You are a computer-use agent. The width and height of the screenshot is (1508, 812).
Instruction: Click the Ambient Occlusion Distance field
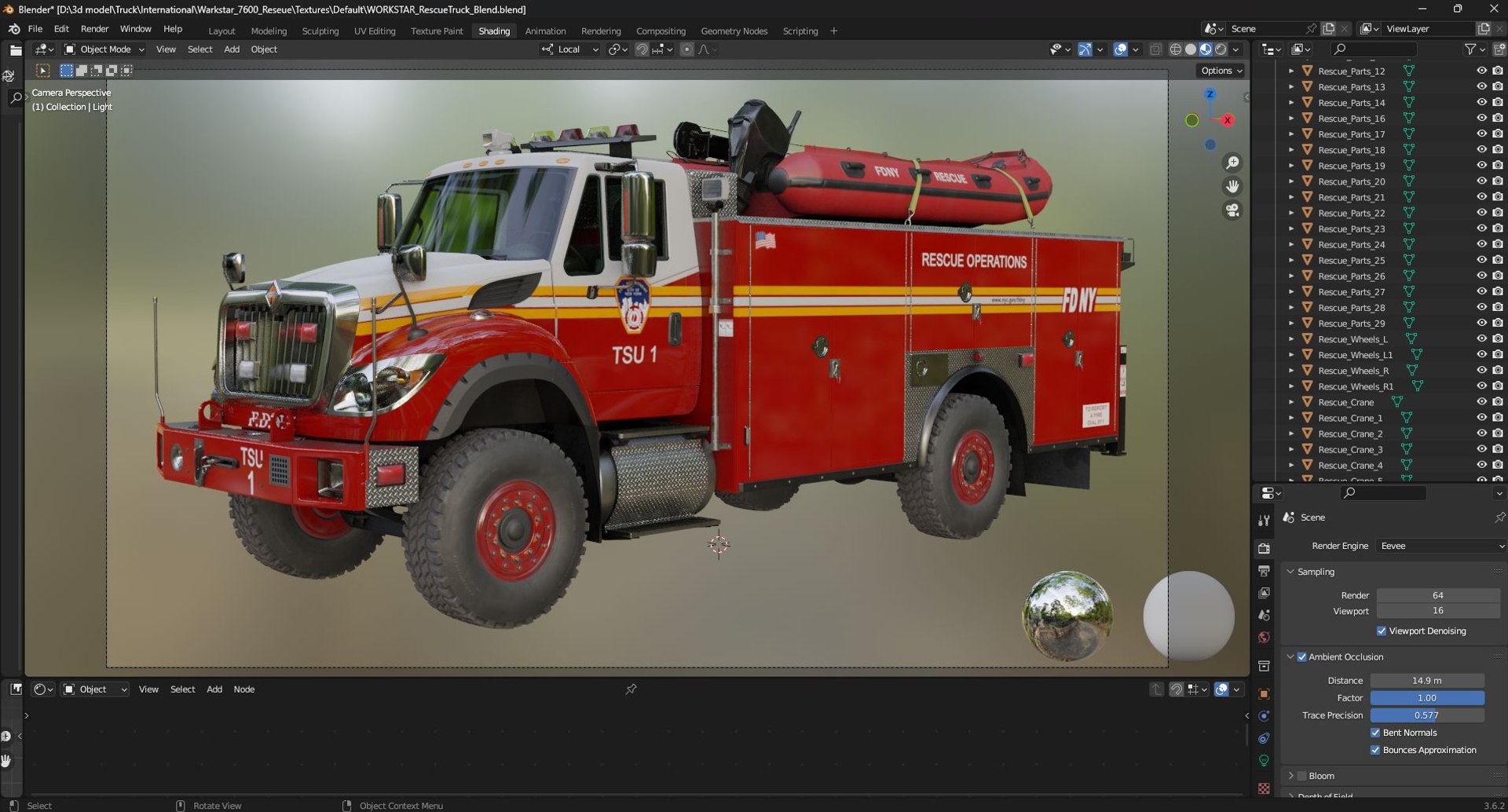click(x=1427, y=681)
